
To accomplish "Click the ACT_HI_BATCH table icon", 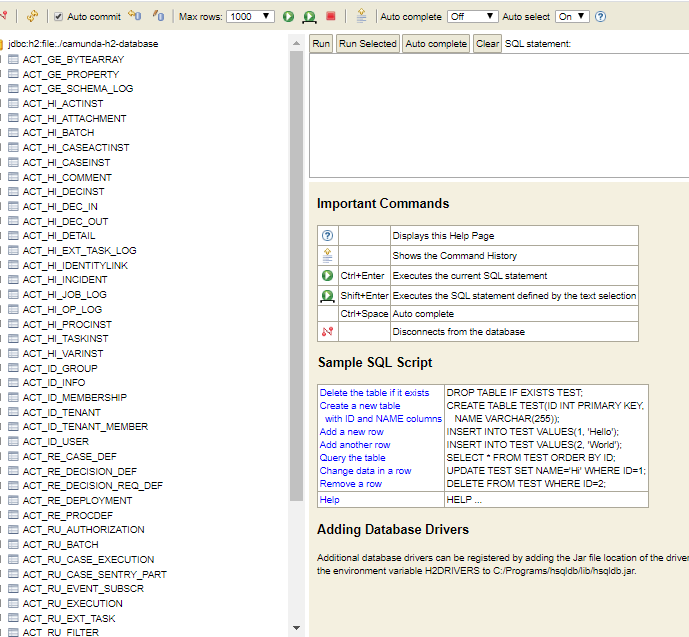I will point(14,132).
